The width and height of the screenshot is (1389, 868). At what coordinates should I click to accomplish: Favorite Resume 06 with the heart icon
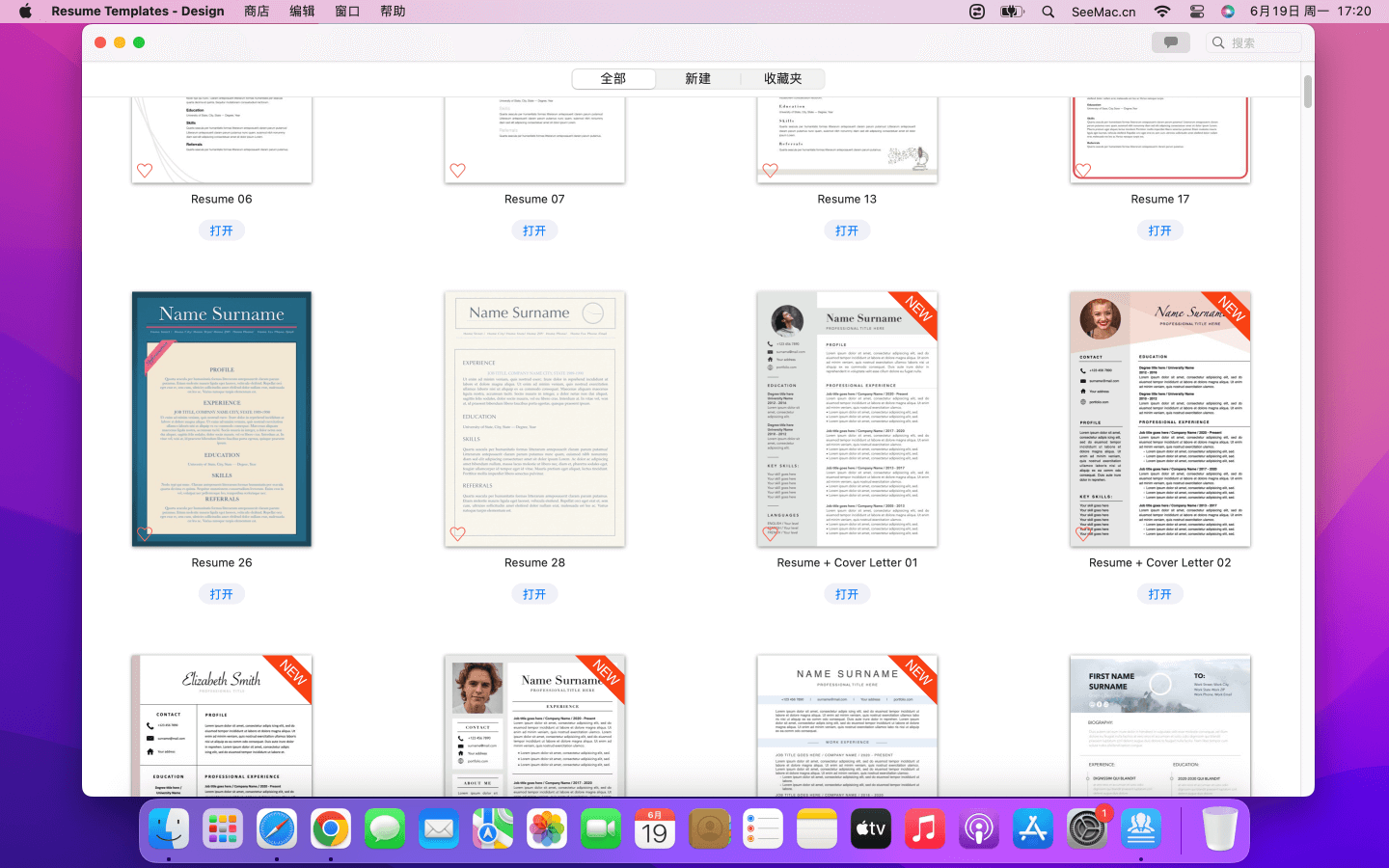[x=145, y=171]
